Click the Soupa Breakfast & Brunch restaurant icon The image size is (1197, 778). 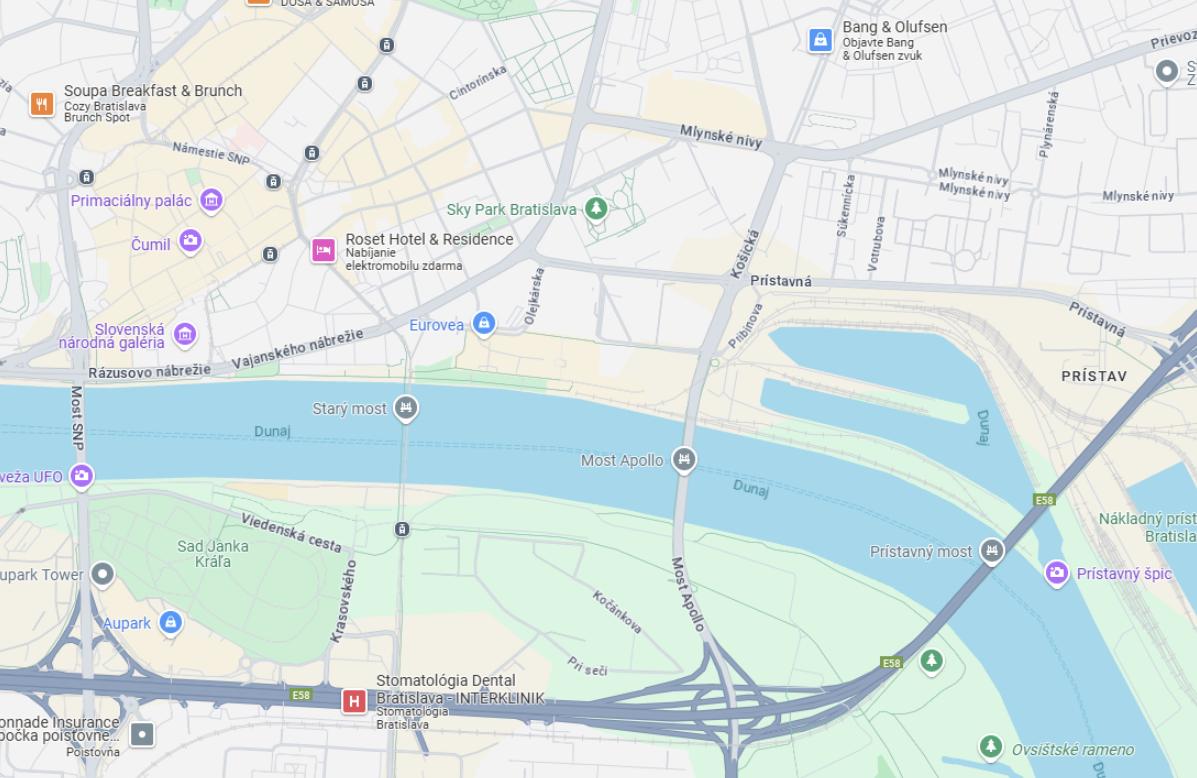(x=42, y=104)
